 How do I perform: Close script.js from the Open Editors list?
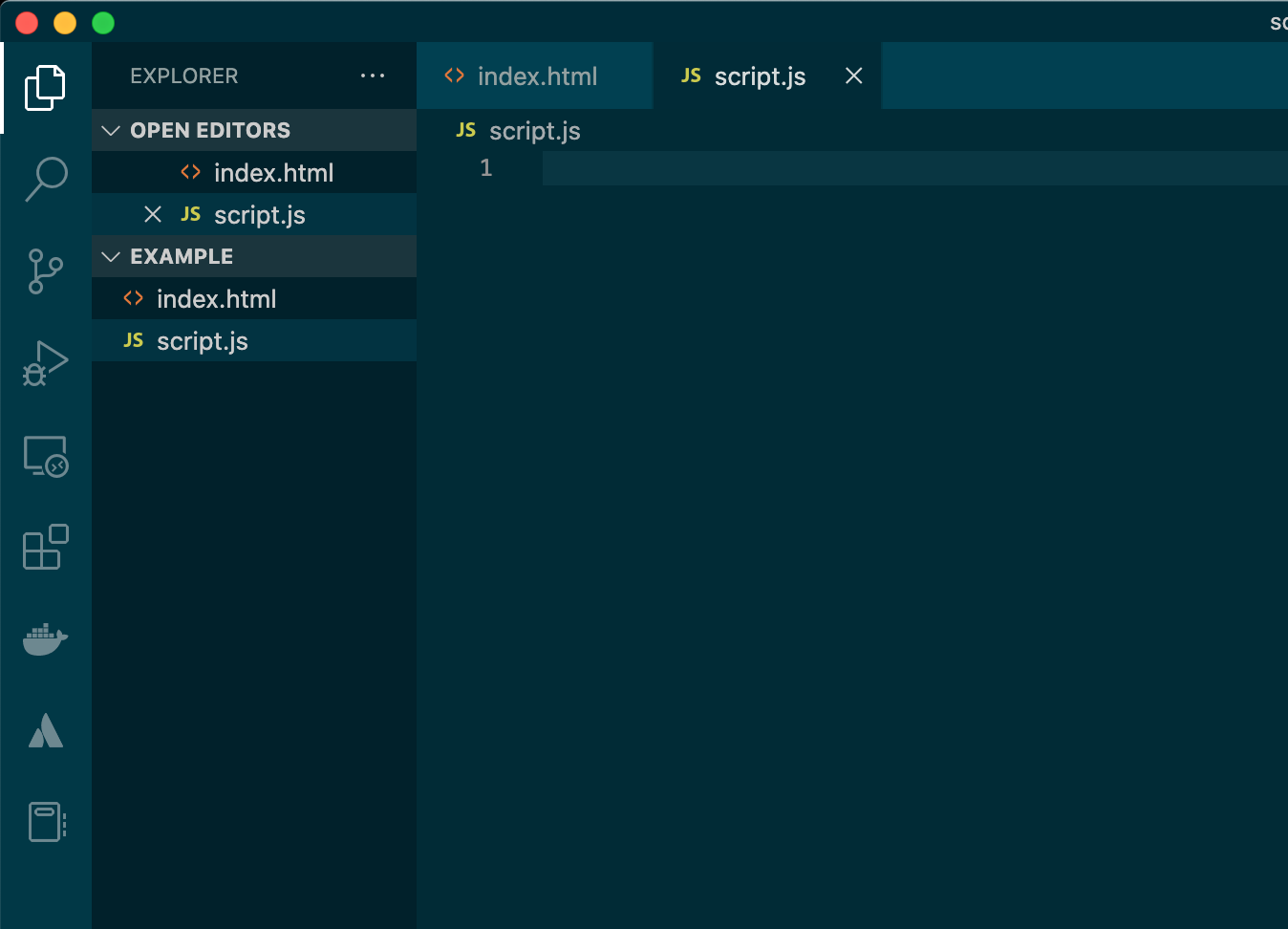[153, 214]
